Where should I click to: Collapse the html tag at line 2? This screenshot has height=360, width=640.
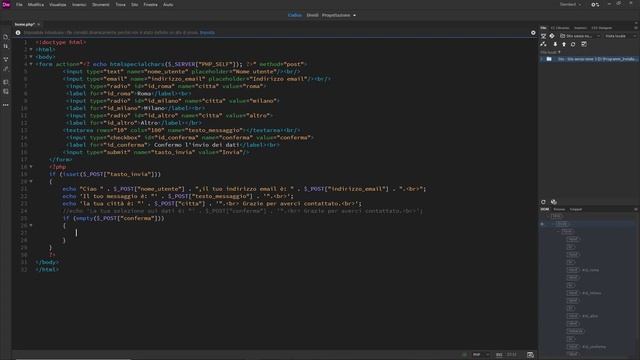pyautogui.click(x=31, y=49)
